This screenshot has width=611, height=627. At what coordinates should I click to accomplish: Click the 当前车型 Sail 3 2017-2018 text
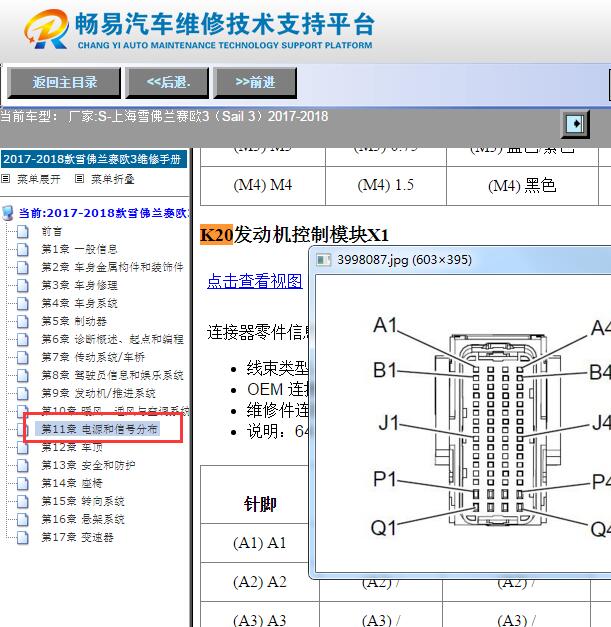point(164,116)
